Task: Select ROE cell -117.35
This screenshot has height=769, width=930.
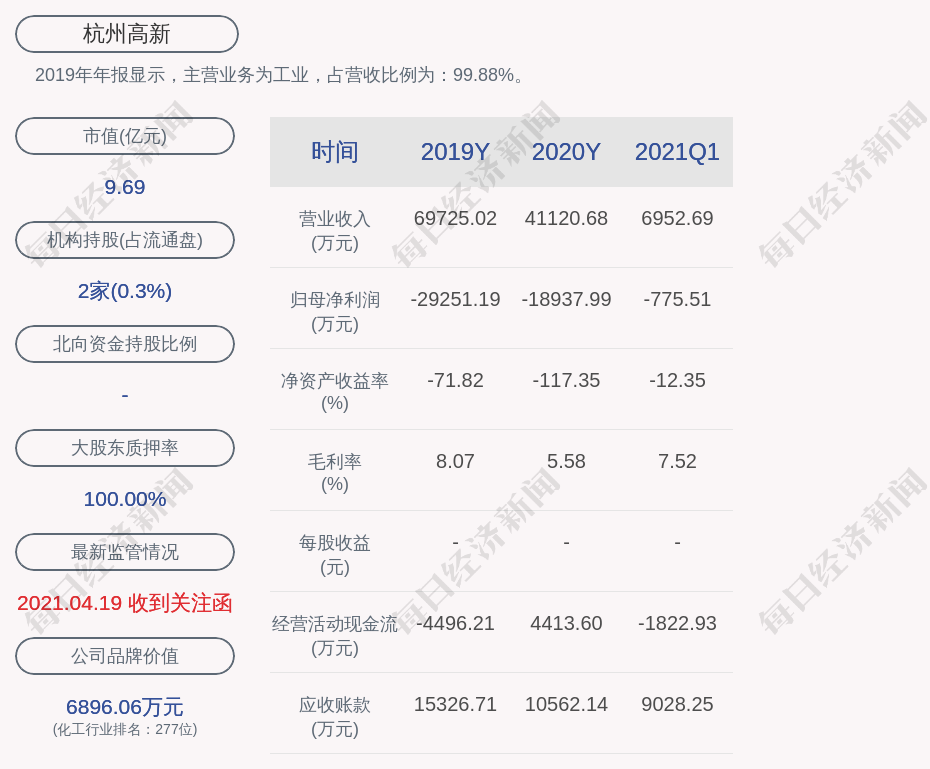Action: point(566,380)
